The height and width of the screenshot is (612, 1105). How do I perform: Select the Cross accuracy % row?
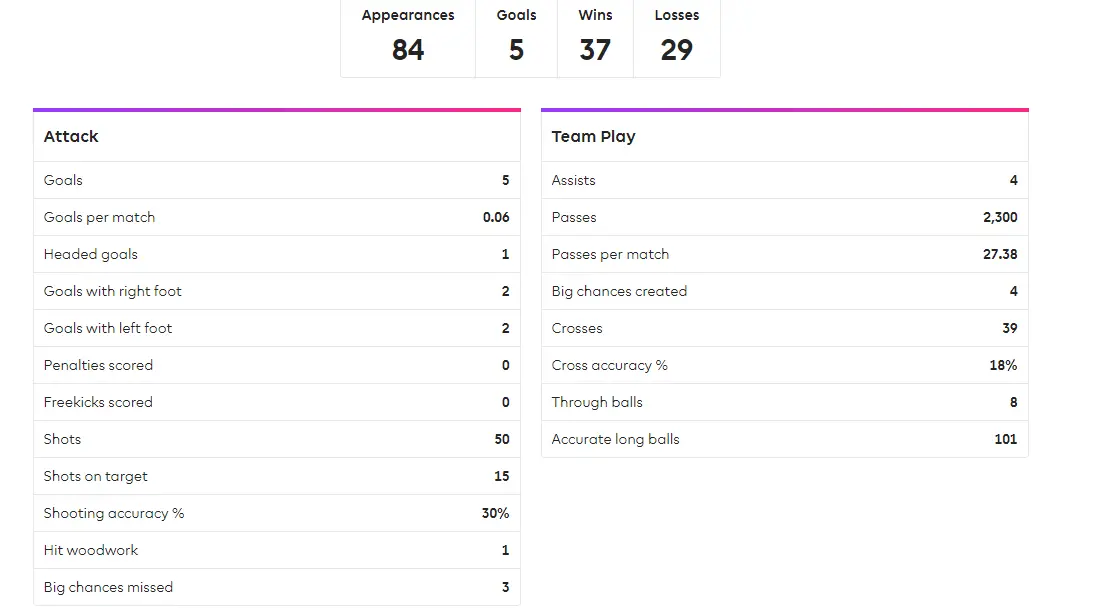click(x=784, y=365)
